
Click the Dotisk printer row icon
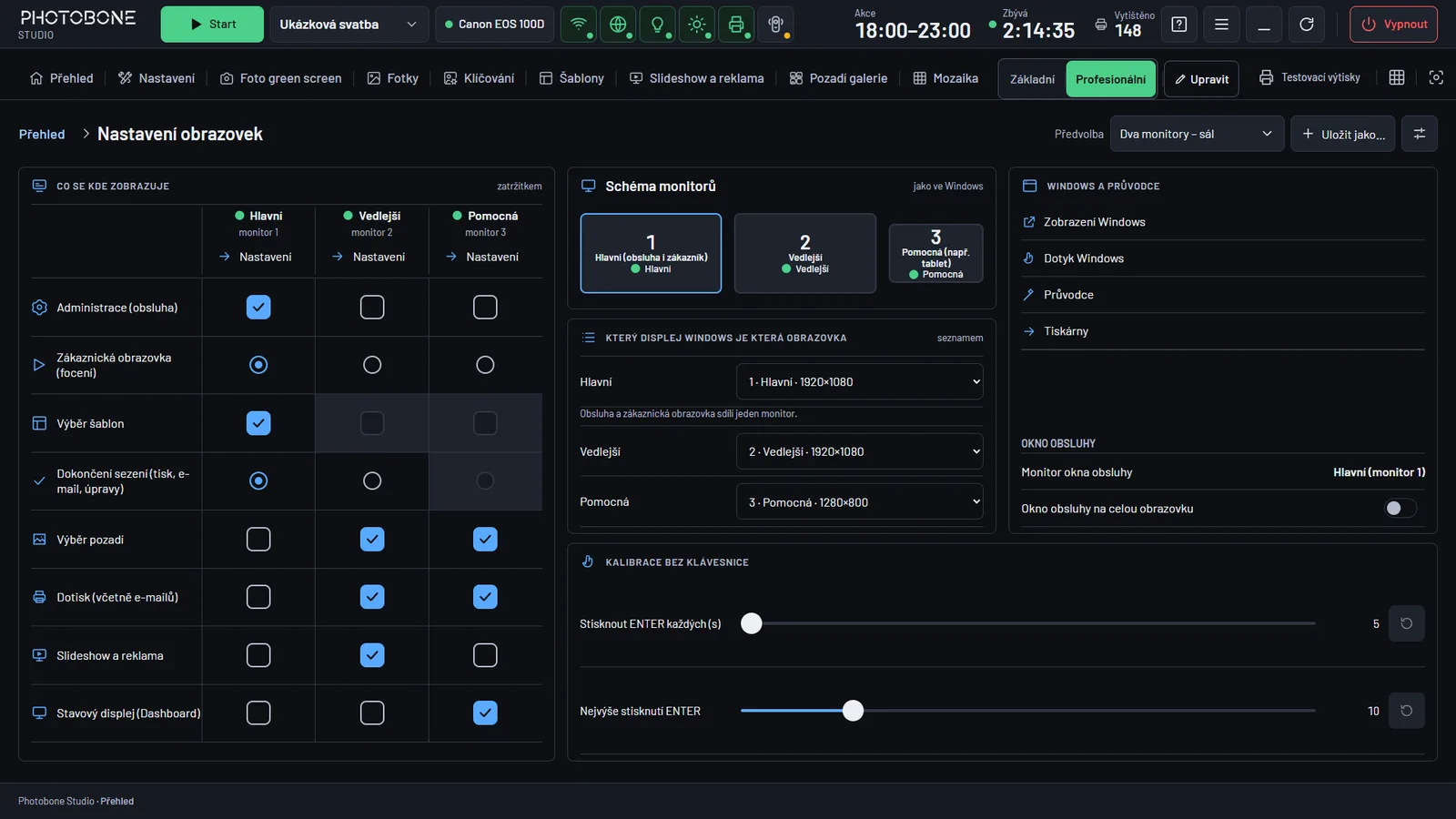[39, 597]
